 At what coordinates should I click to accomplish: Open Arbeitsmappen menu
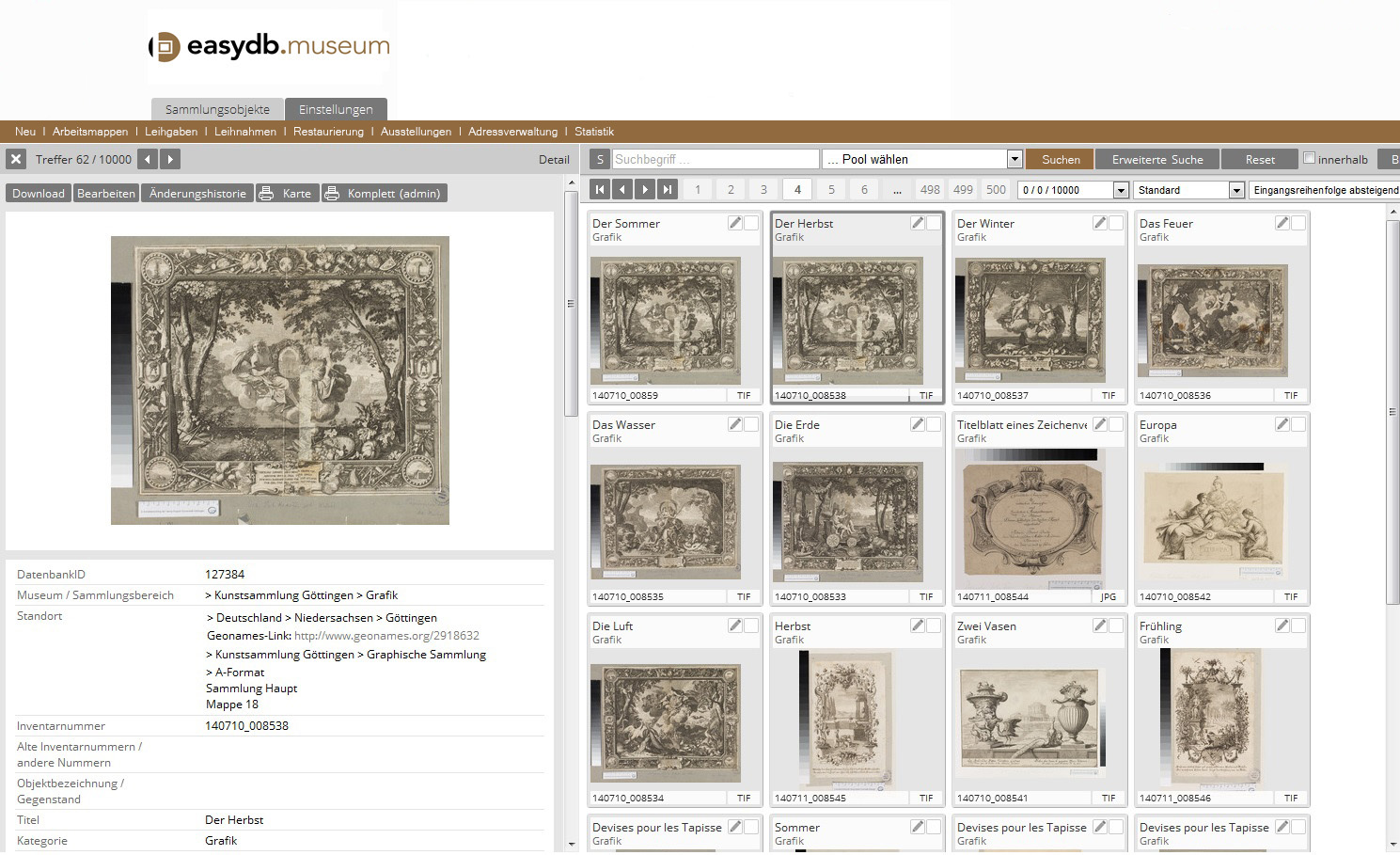pyautogui.click(x=90, y=132)
